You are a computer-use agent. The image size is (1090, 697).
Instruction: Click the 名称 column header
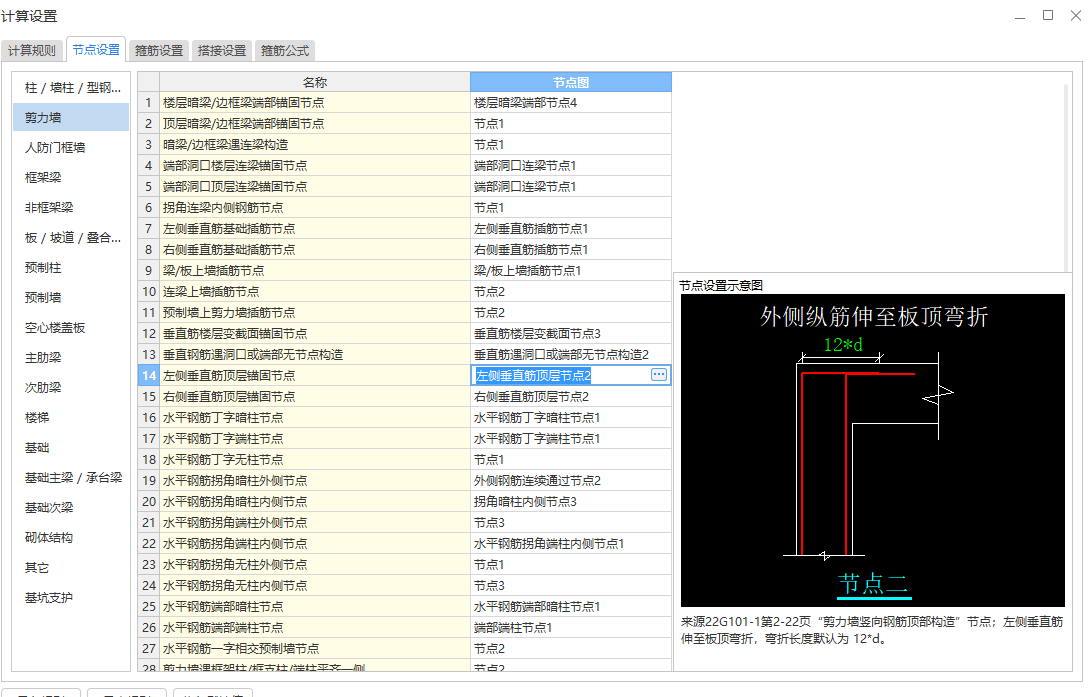click(x=315, y=82)
